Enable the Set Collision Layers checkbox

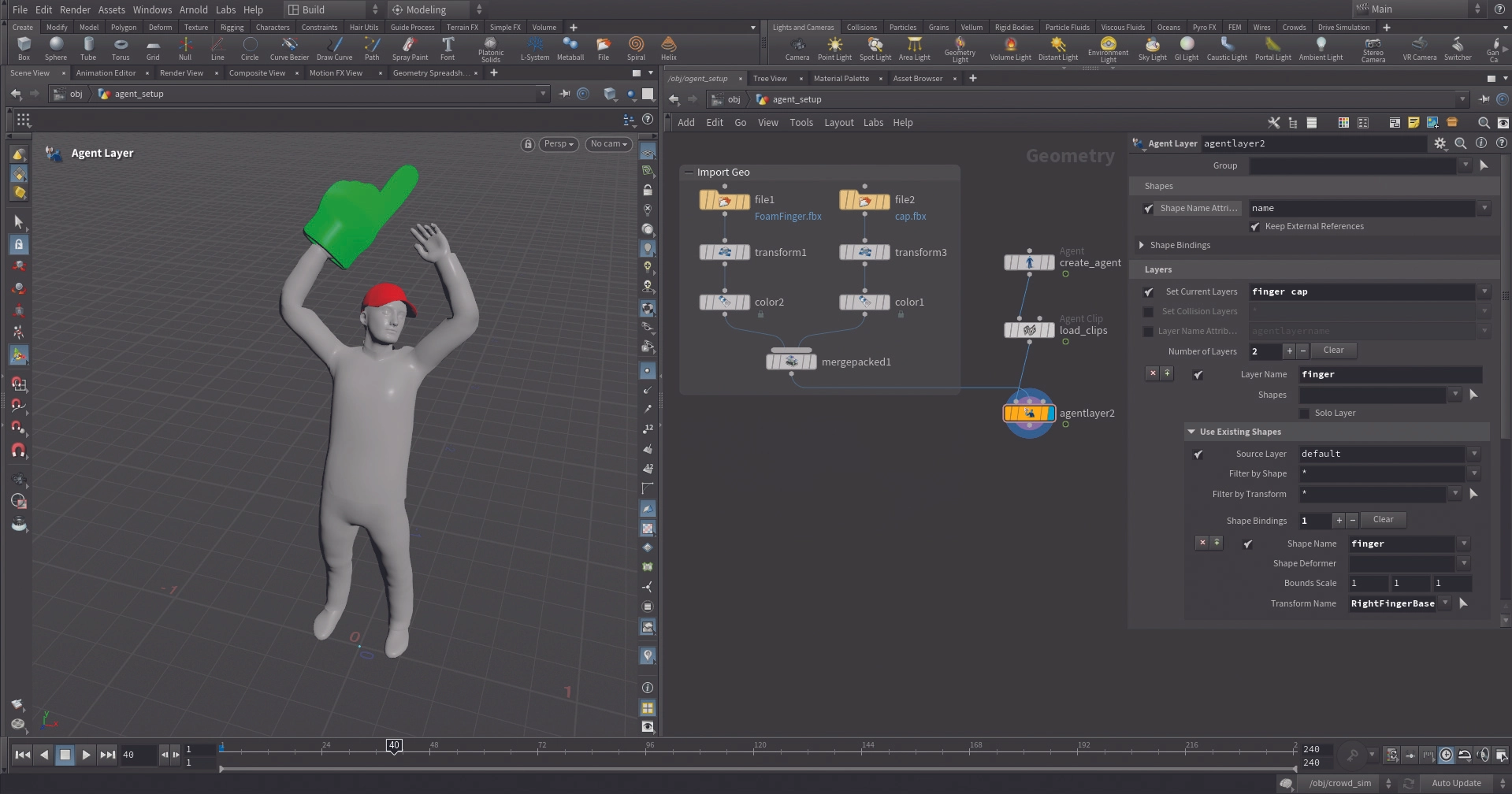click(1148, 312)
